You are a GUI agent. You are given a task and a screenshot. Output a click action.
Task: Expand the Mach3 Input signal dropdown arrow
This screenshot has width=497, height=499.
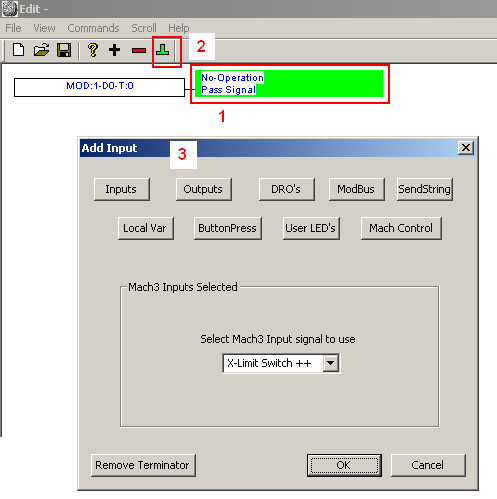click(x=331, y=363)
